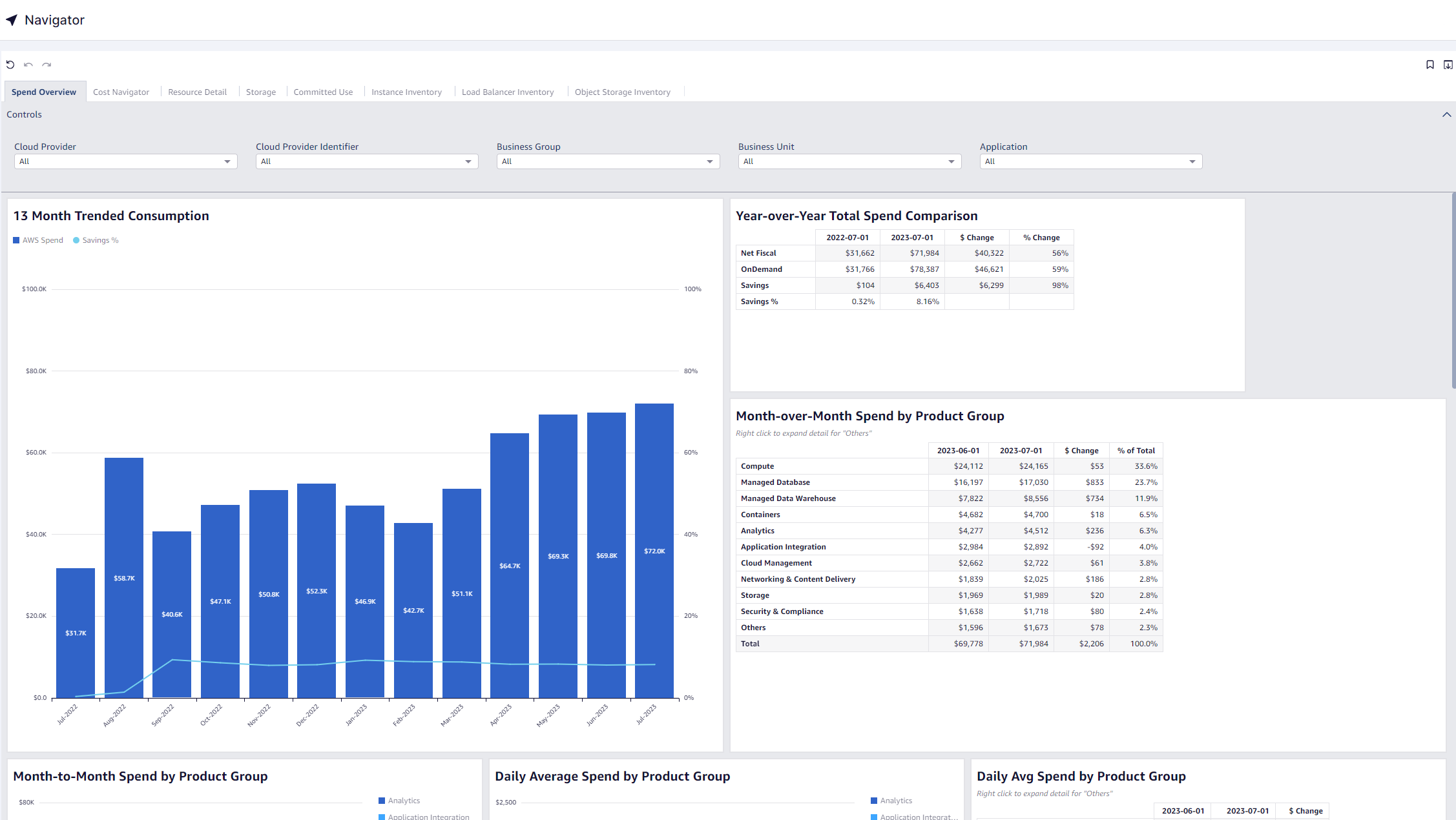
Task: Click the reset dashboard icon
Action: tap(10, 65)
